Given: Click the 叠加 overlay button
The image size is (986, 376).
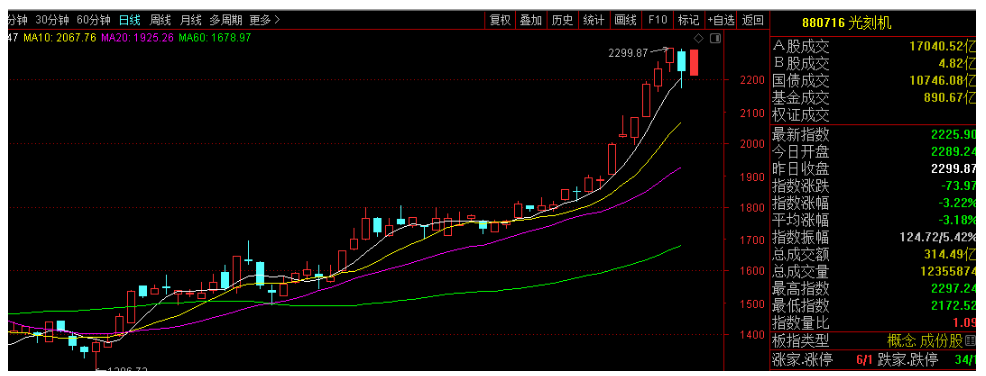Looking at the screenshot, I should click(x=531, y=20).
